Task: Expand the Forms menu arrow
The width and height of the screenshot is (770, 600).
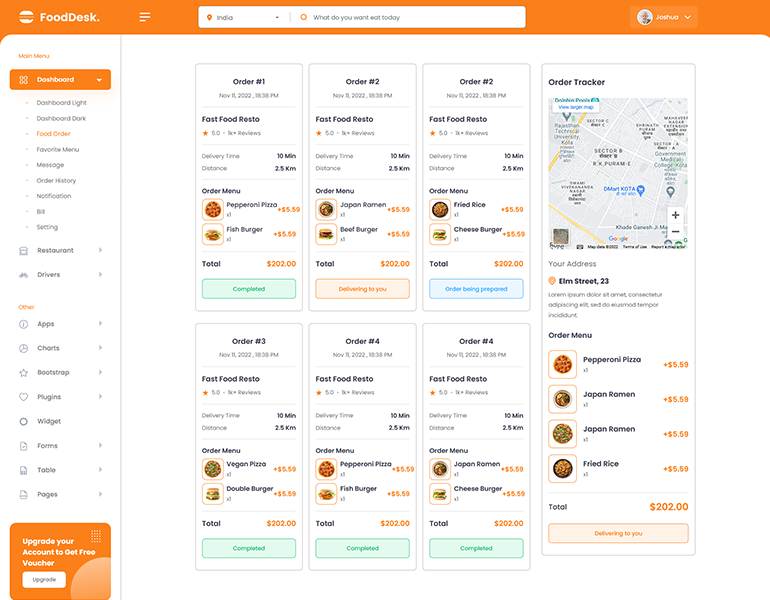Action: [x=100, y=446]
